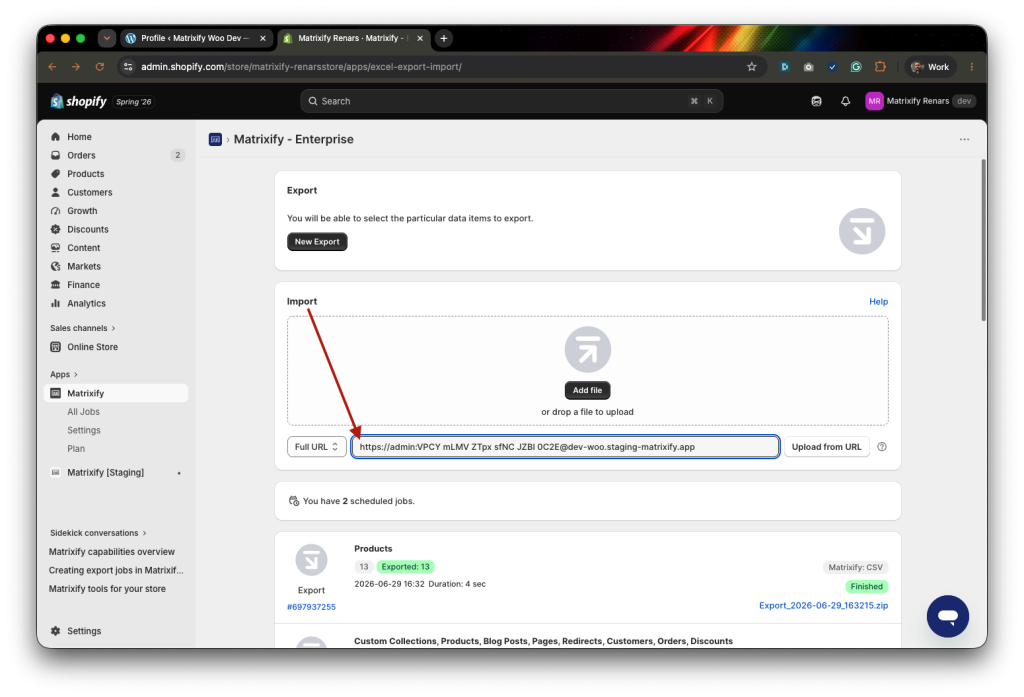
Task: Open the Full URL dropdown
Action: 316,447
